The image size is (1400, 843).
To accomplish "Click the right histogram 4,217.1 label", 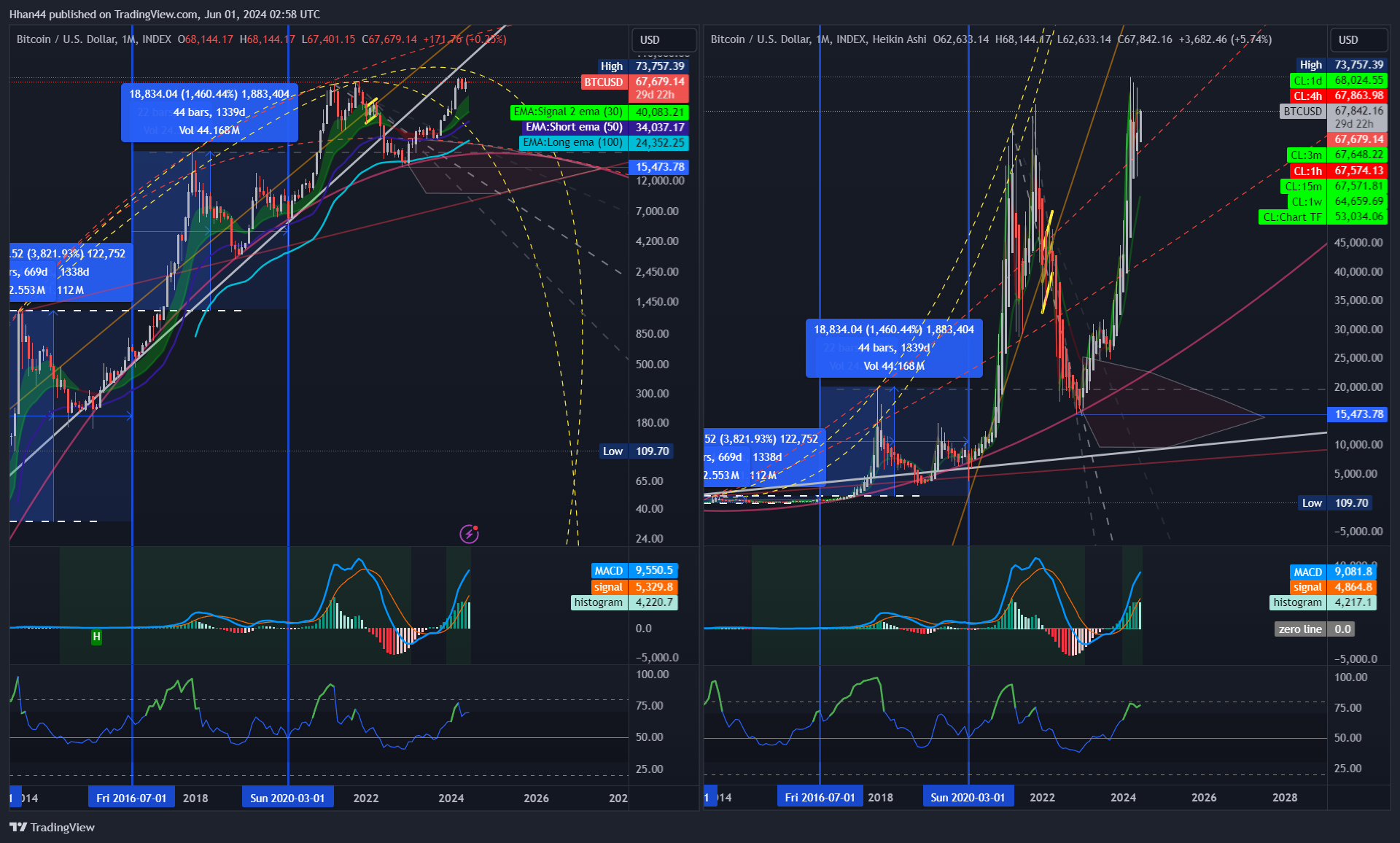I will [1324, 602].
